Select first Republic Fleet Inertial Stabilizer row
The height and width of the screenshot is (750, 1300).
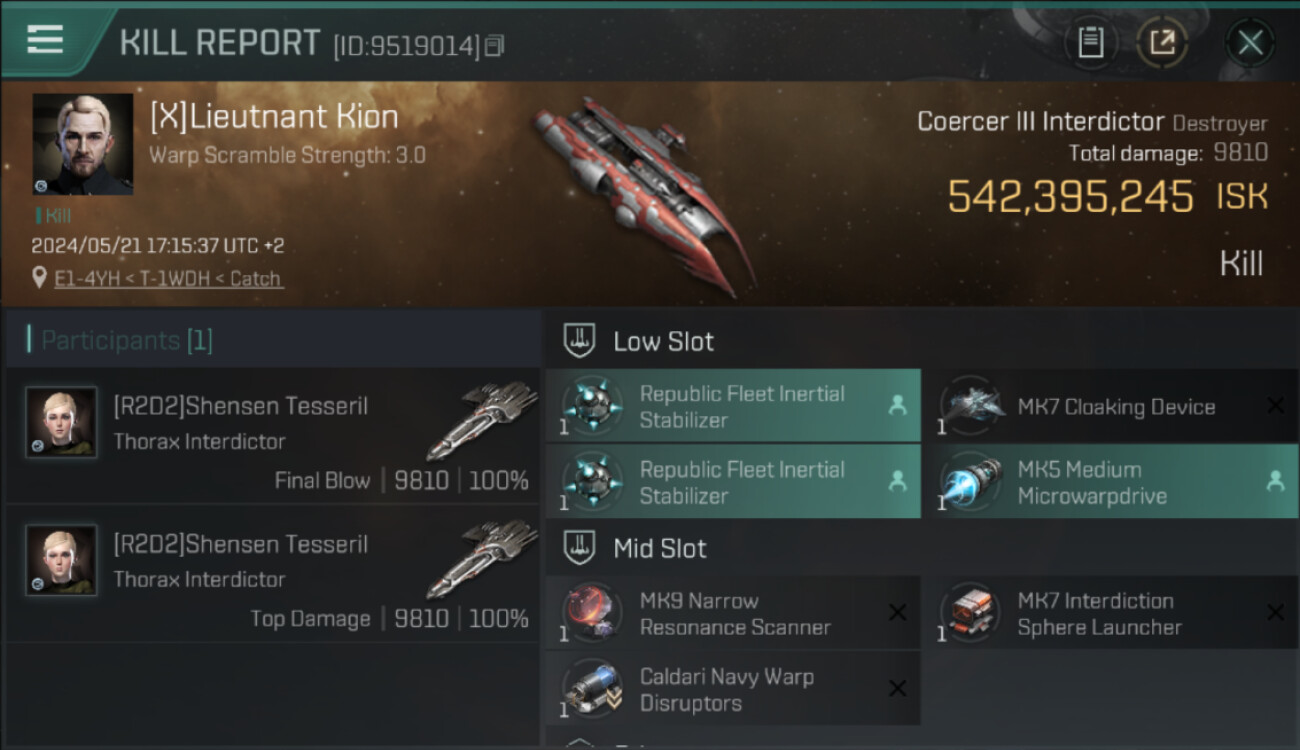click(733, 406)
